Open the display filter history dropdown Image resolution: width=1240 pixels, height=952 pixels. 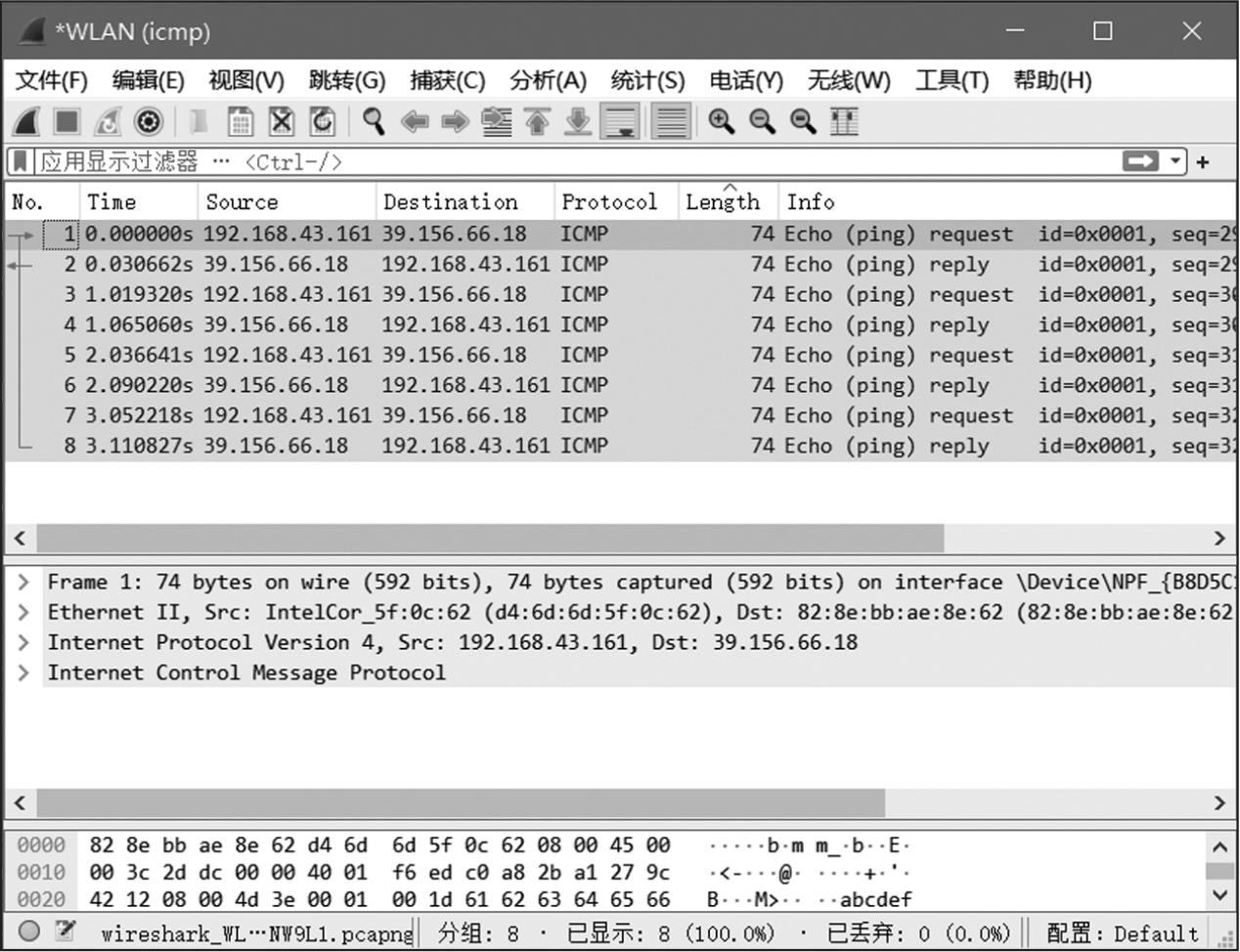1175,161
